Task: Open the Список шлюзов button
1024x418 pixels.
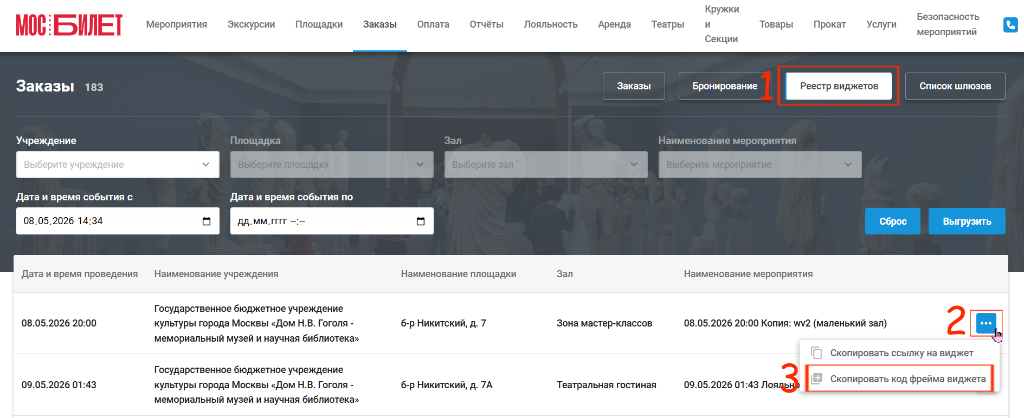Action: [955, 86]
